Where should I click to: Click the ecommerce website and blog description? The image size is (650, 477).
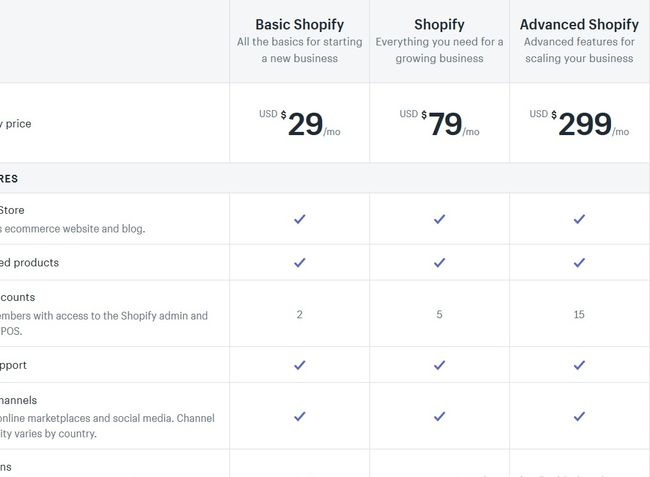pos(75,228)
